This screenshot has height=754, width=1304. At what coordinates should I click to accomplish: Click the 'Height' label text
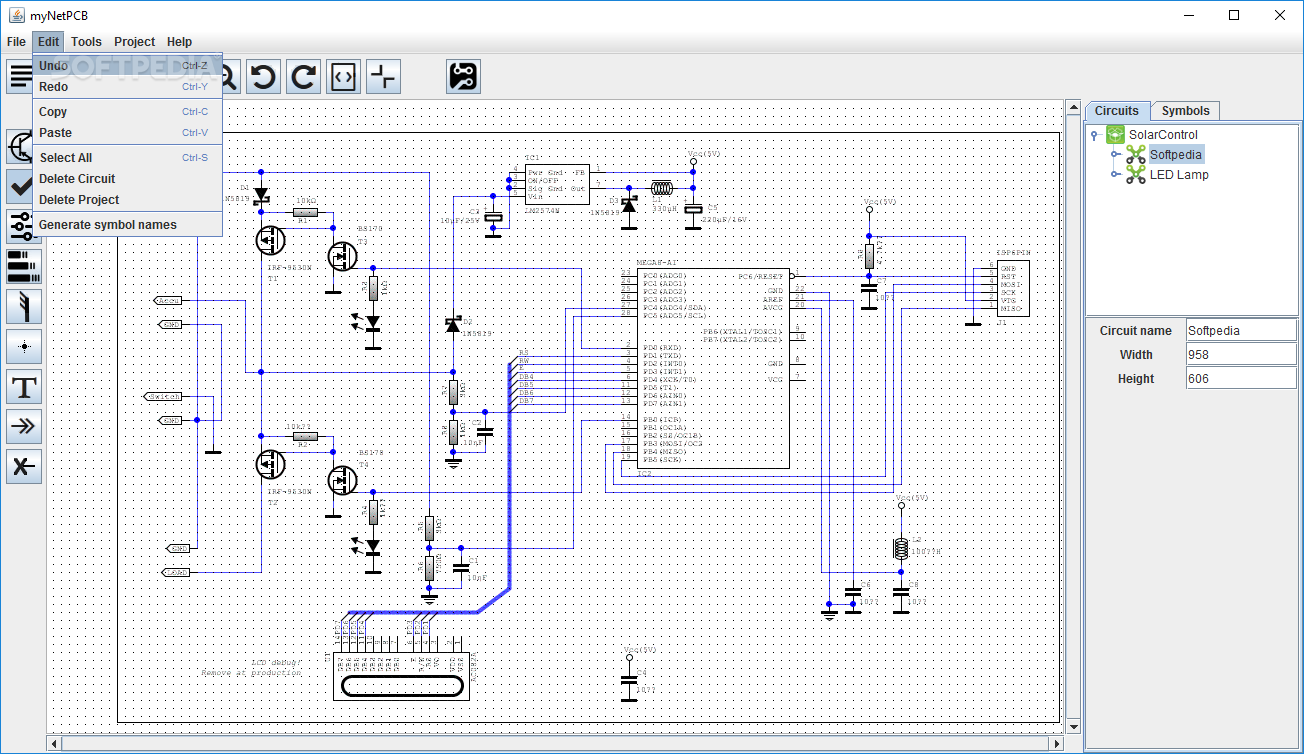coord(1135,379)
